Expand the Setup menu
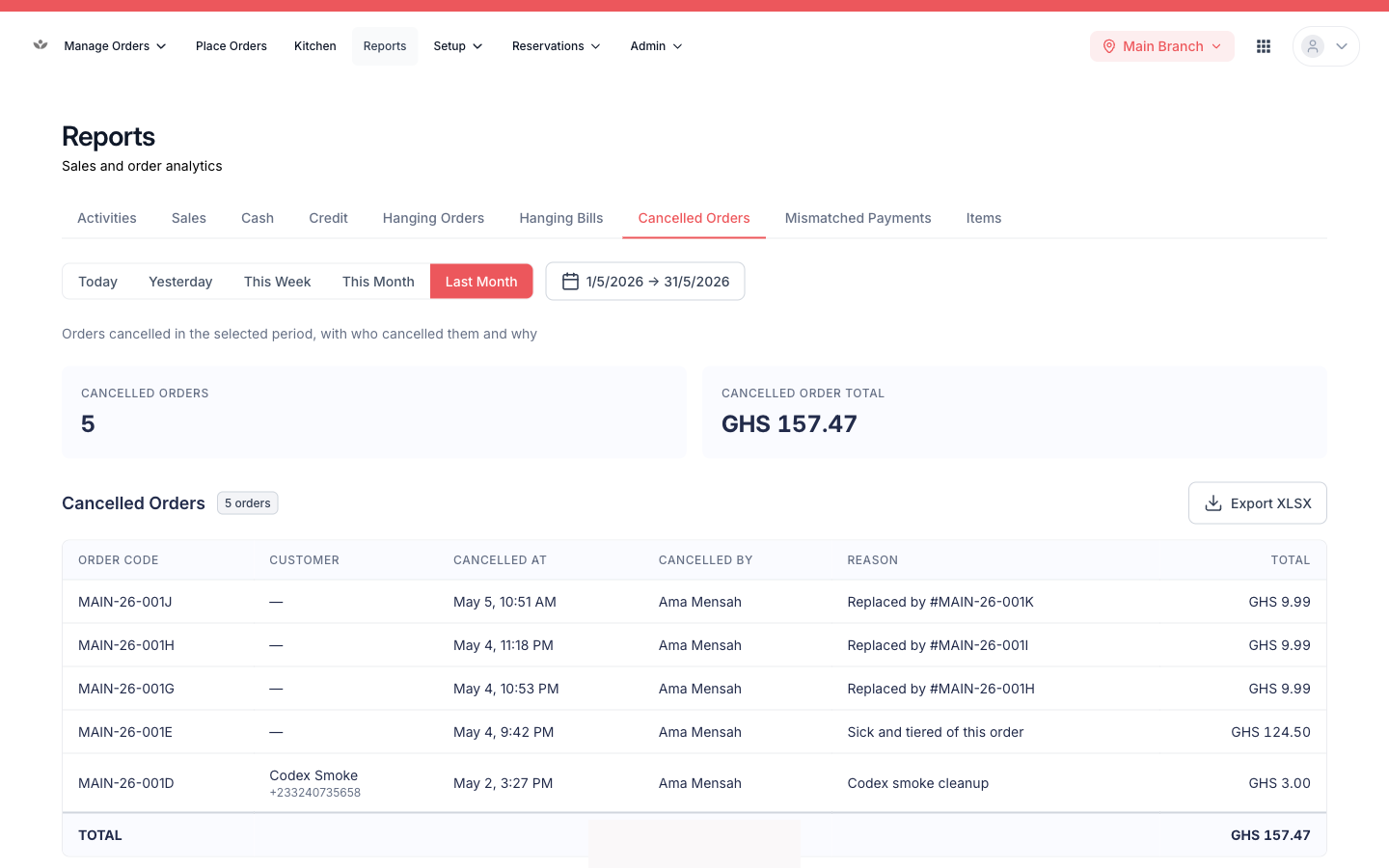This screenshot has width=1389, height=868. (x=458, y=46)
